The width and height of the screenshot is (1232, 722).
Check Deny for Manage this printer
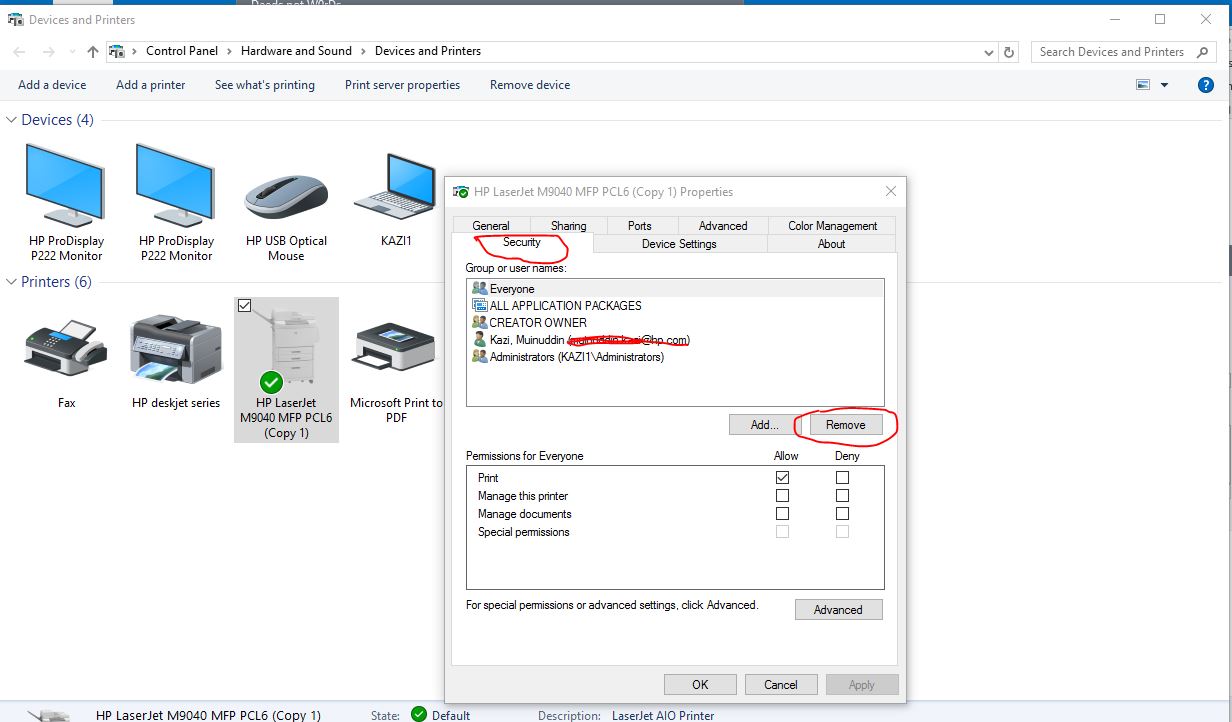click(x=842, y=495)
